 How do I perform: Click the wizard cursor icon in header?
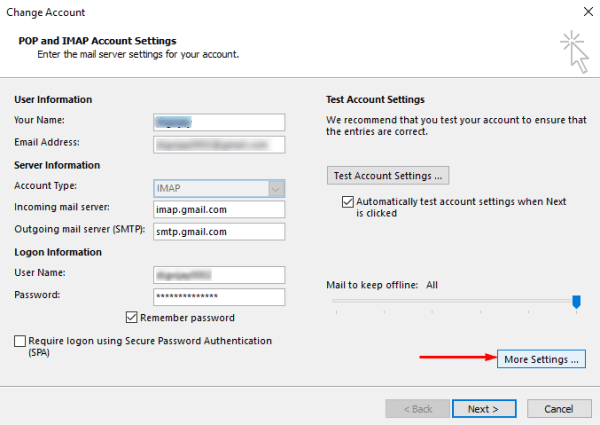[573, 52]
